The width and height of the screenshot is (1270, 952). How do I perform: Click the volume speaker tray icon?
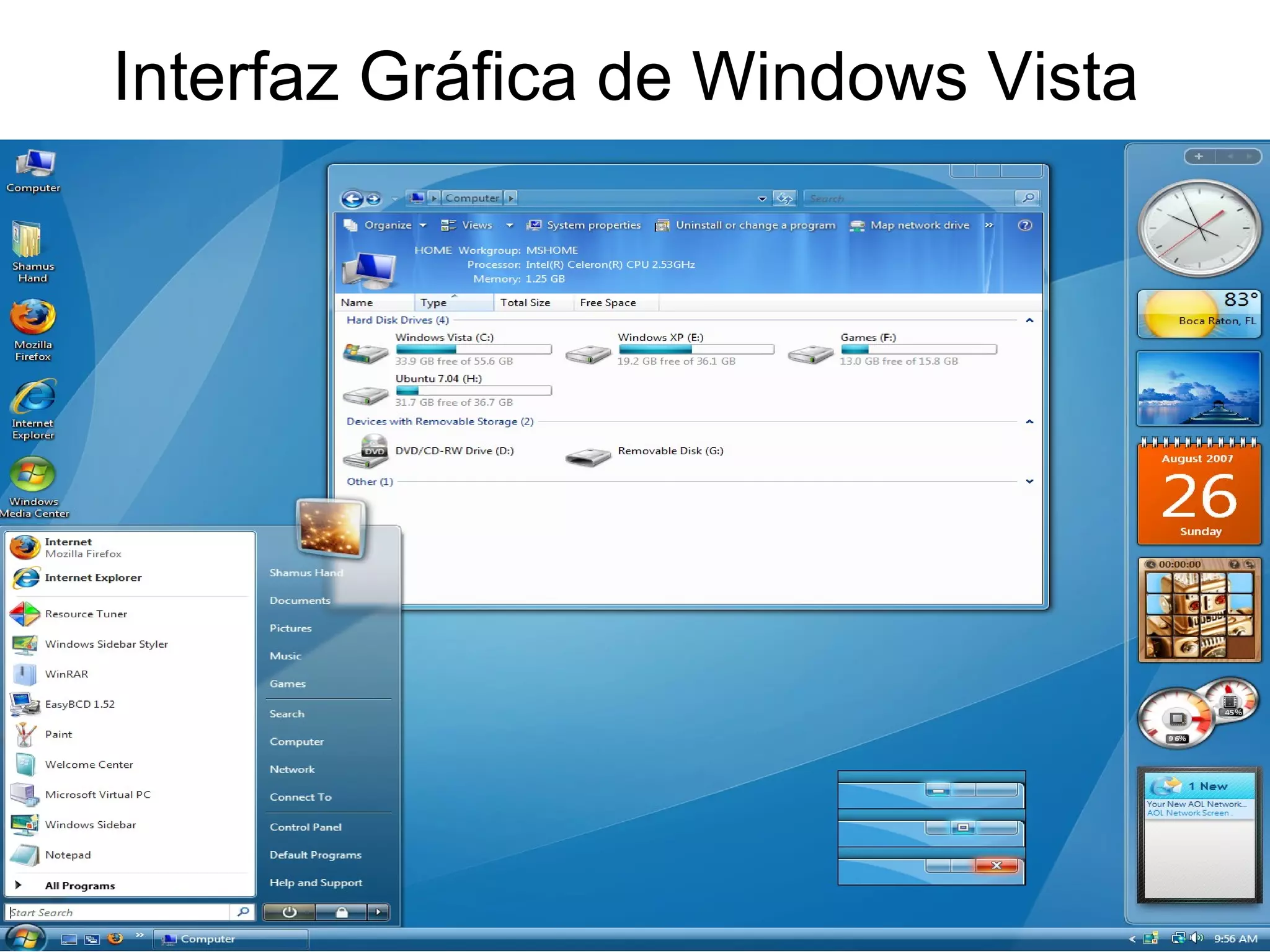[1197, 938]
